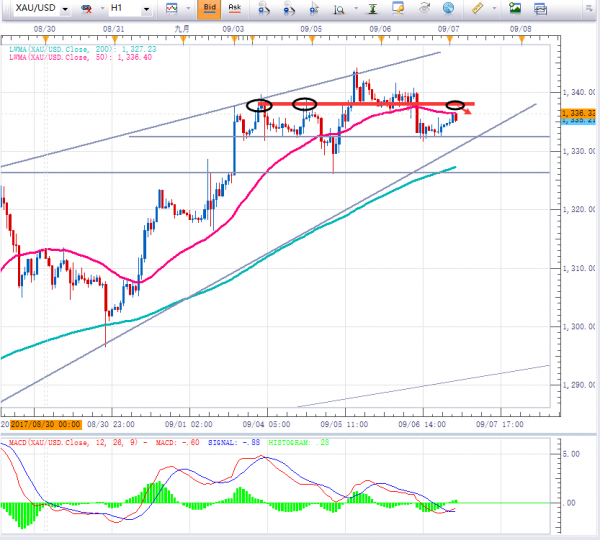Click the greyed refresh arrows icon
The image size is (600, 540).
click(424, 8)
